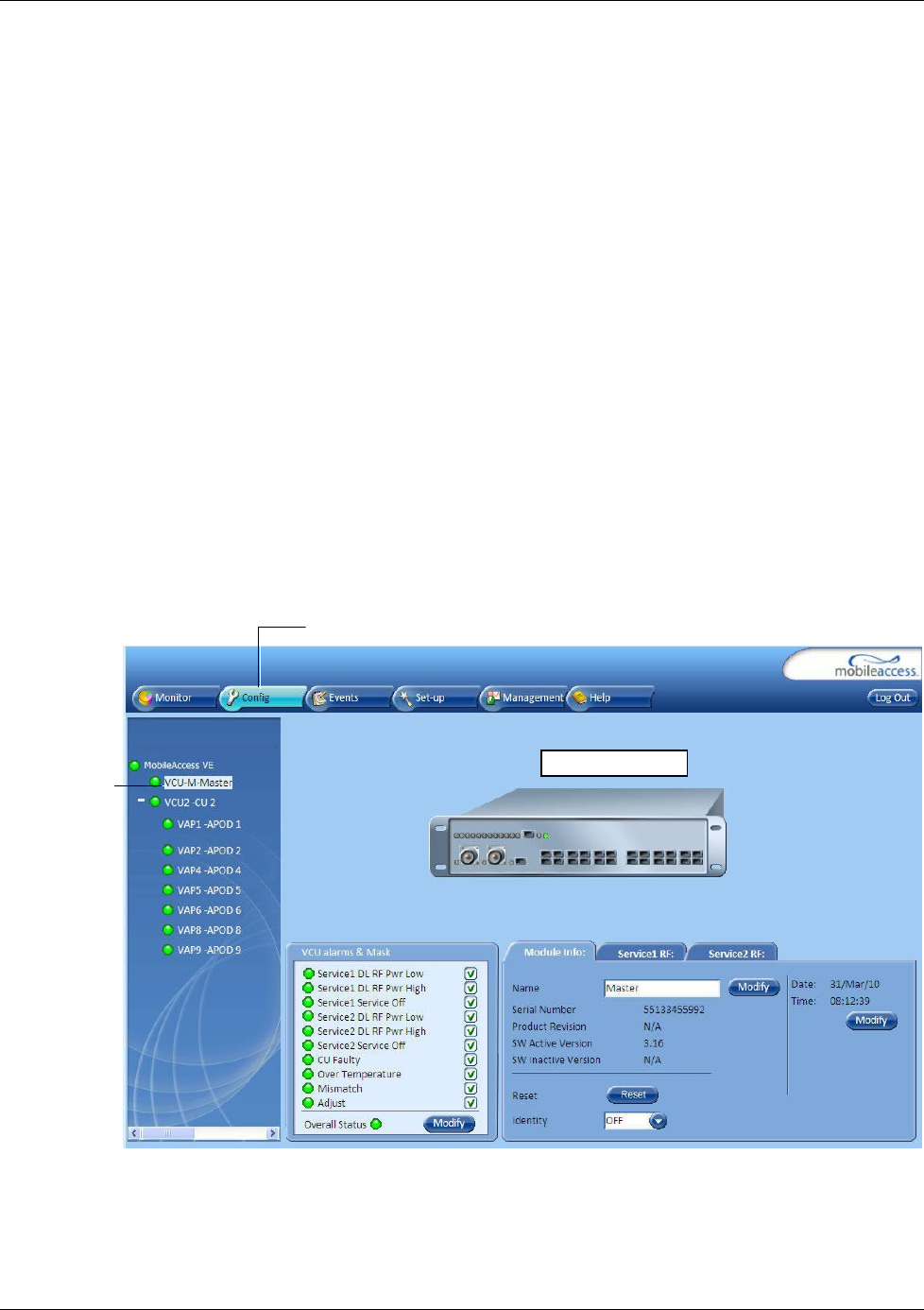924x1310 pixels.
Task: Click the Log Out button
Action: click(892, 698)
